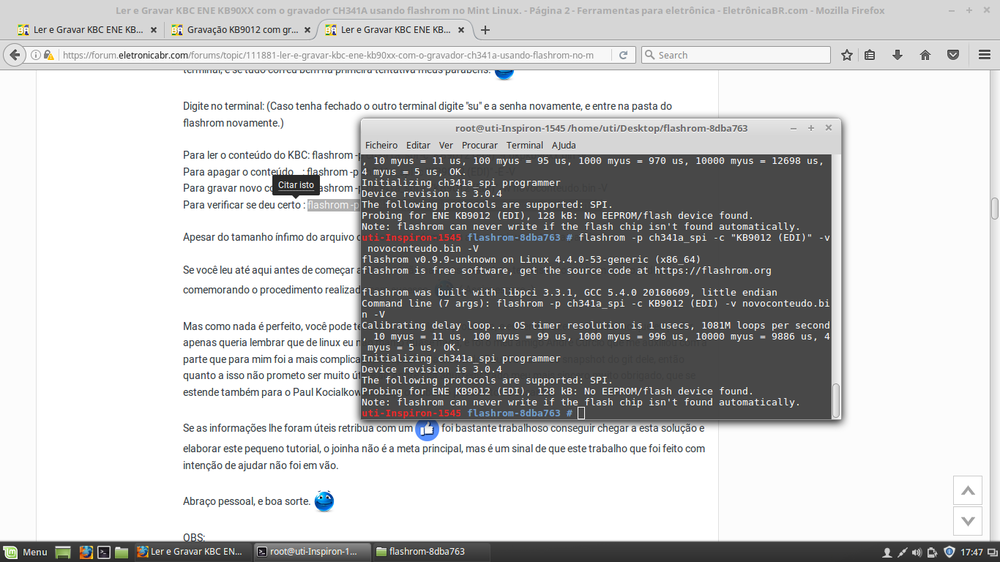Click the Citar isto tooltip button

click(296, 185)
